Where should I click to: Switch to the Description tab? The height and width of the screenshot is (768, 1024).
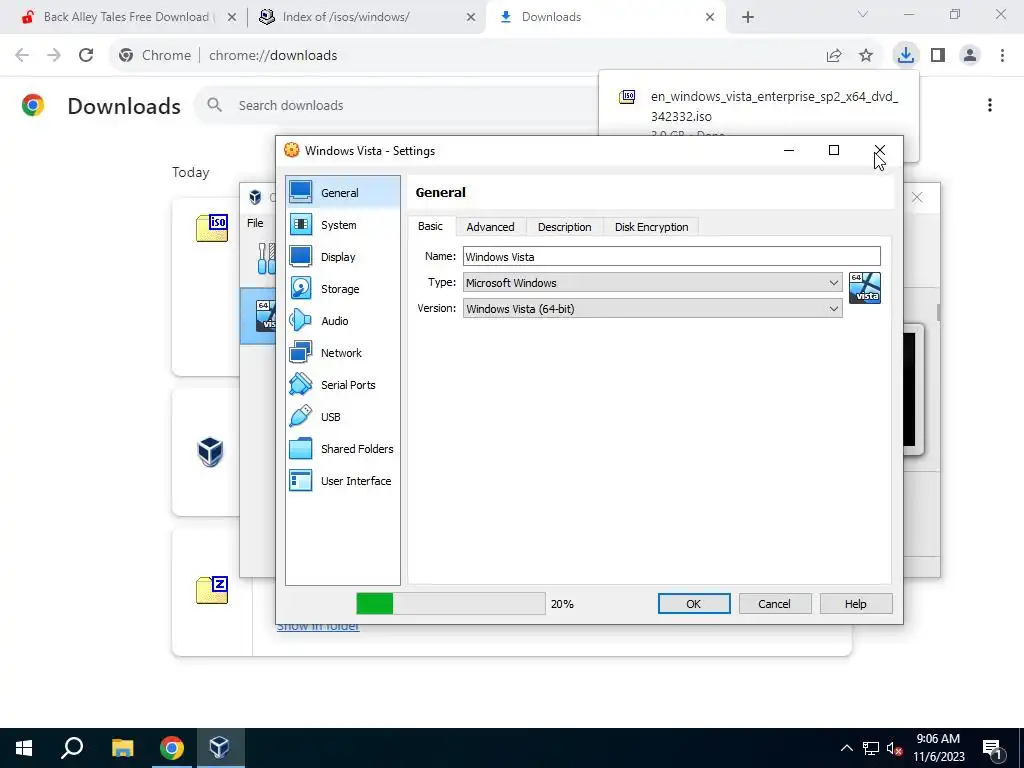(x=564, y=227)
